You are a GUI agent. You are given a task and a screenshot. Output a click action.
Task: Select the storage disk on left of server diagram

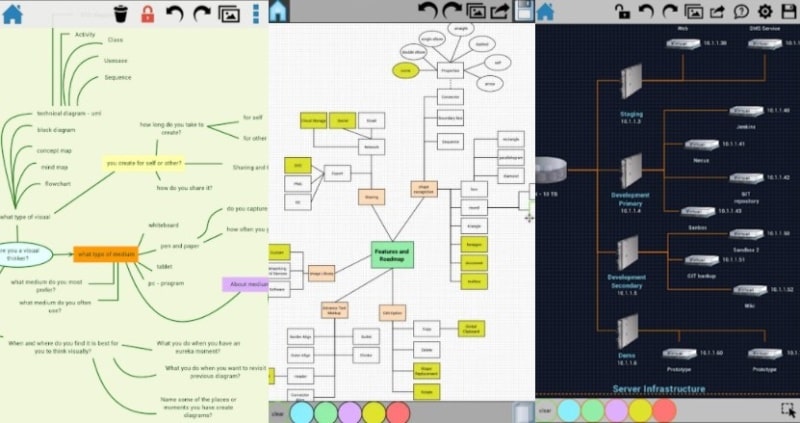coord(551,170)
